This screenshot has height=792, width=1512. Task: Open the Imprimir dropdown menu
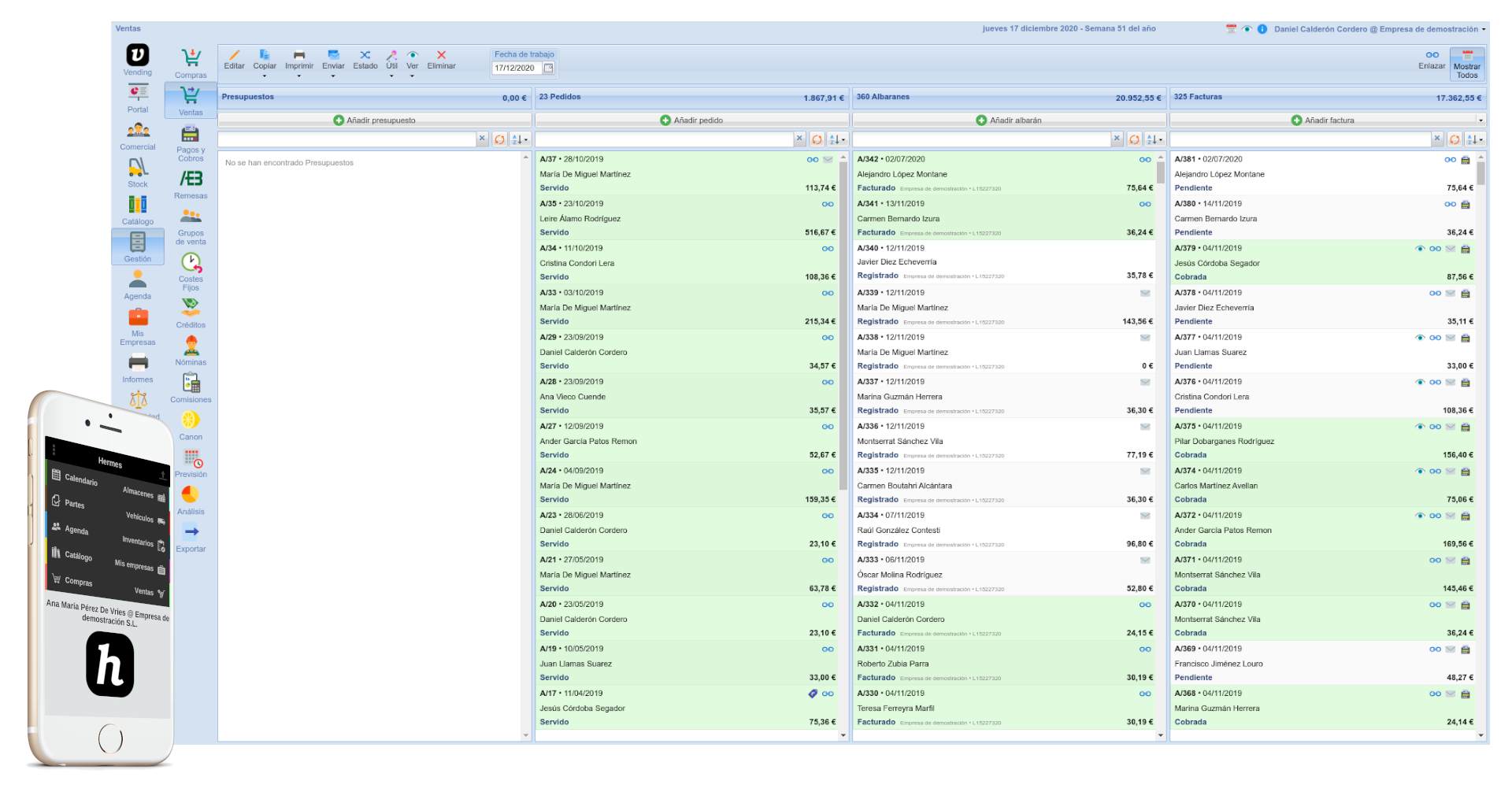(299, 76)
